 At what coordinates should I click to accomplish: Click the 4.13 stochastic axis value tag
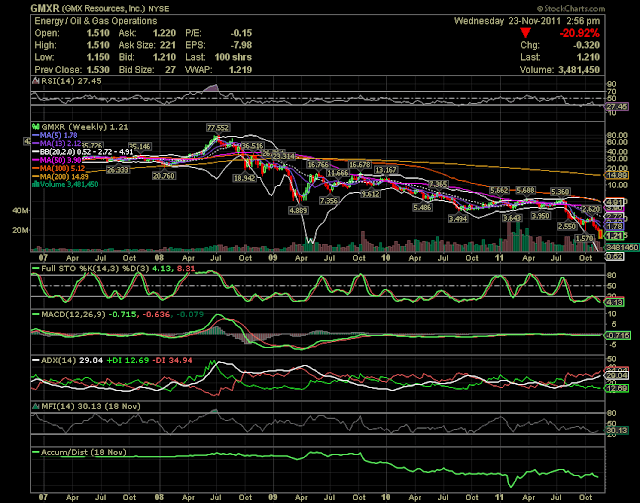(x=614, y=302)
